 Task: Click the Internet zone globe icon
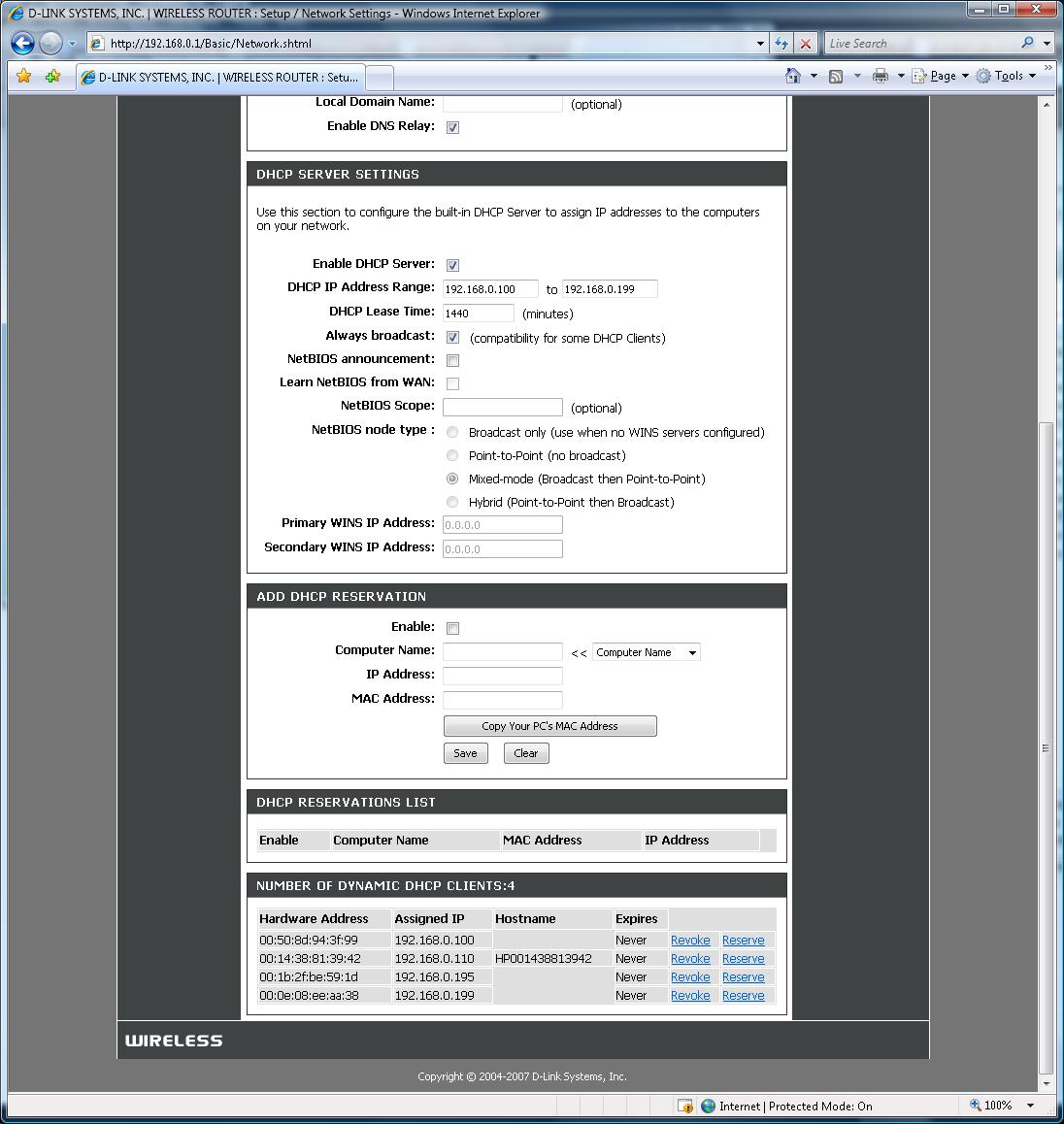click(x=709, y=1107)
